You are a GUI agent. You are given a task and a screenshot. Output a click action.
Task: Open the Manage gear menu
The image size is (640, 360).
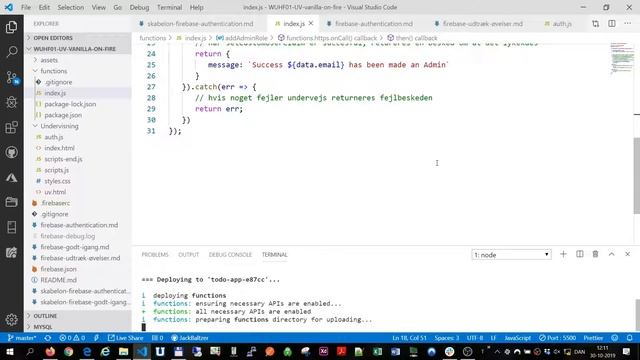click(x=11, y=319)
